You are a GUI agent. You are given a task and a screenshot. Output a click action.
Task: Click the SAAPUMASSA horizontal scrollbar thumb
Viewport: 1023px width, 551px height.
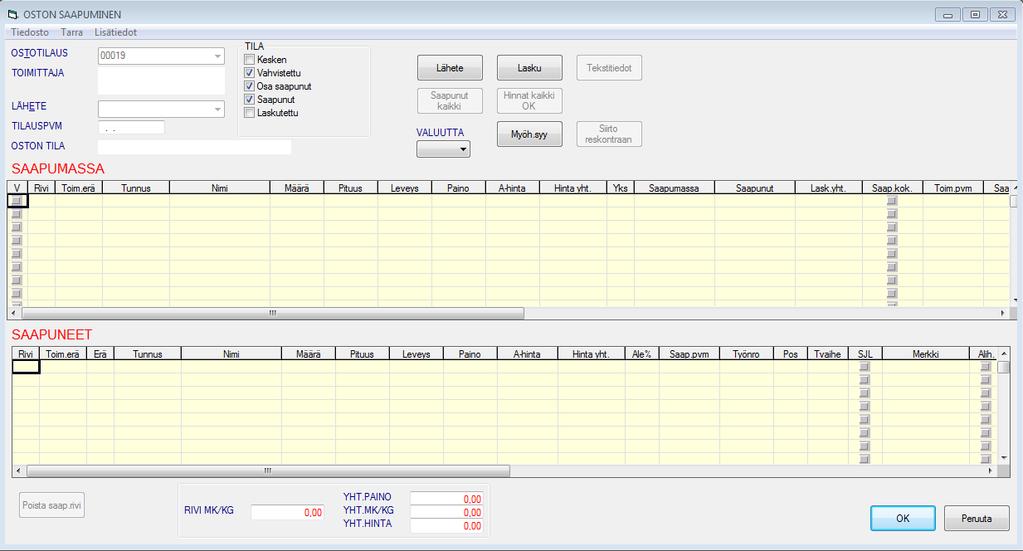(273, 314)
